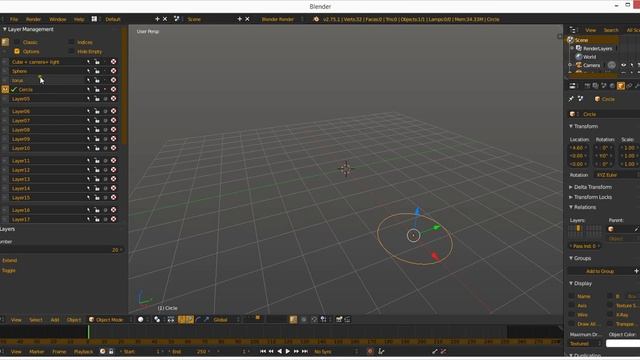Image resolution: width=640 pixels, height=360 pixels.
Task: Enable the Name display checkbox
Action: point(572,296)
